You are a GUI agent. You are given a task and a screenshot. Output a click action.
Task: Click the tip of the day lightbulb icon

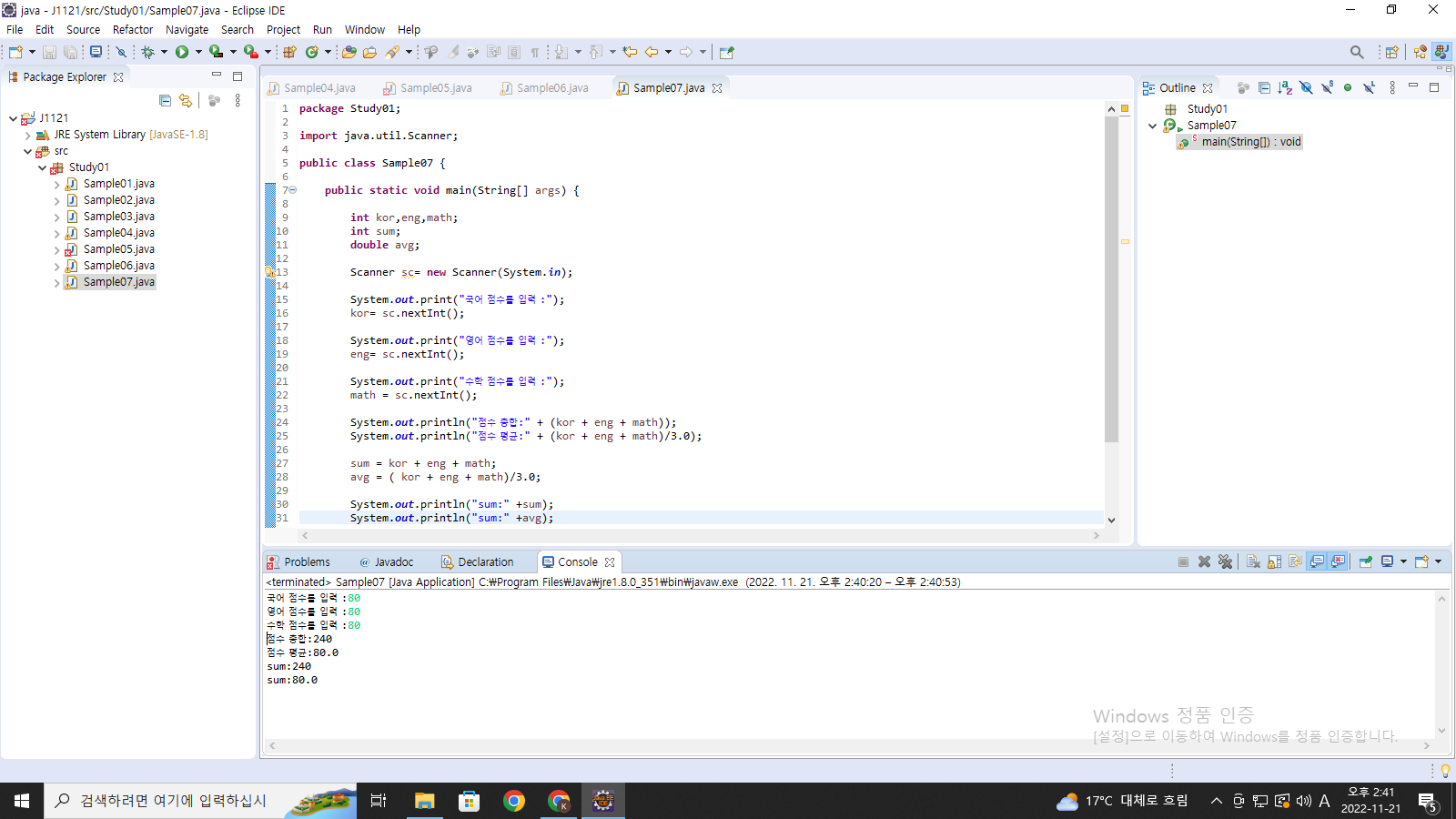coord(1445,771)
